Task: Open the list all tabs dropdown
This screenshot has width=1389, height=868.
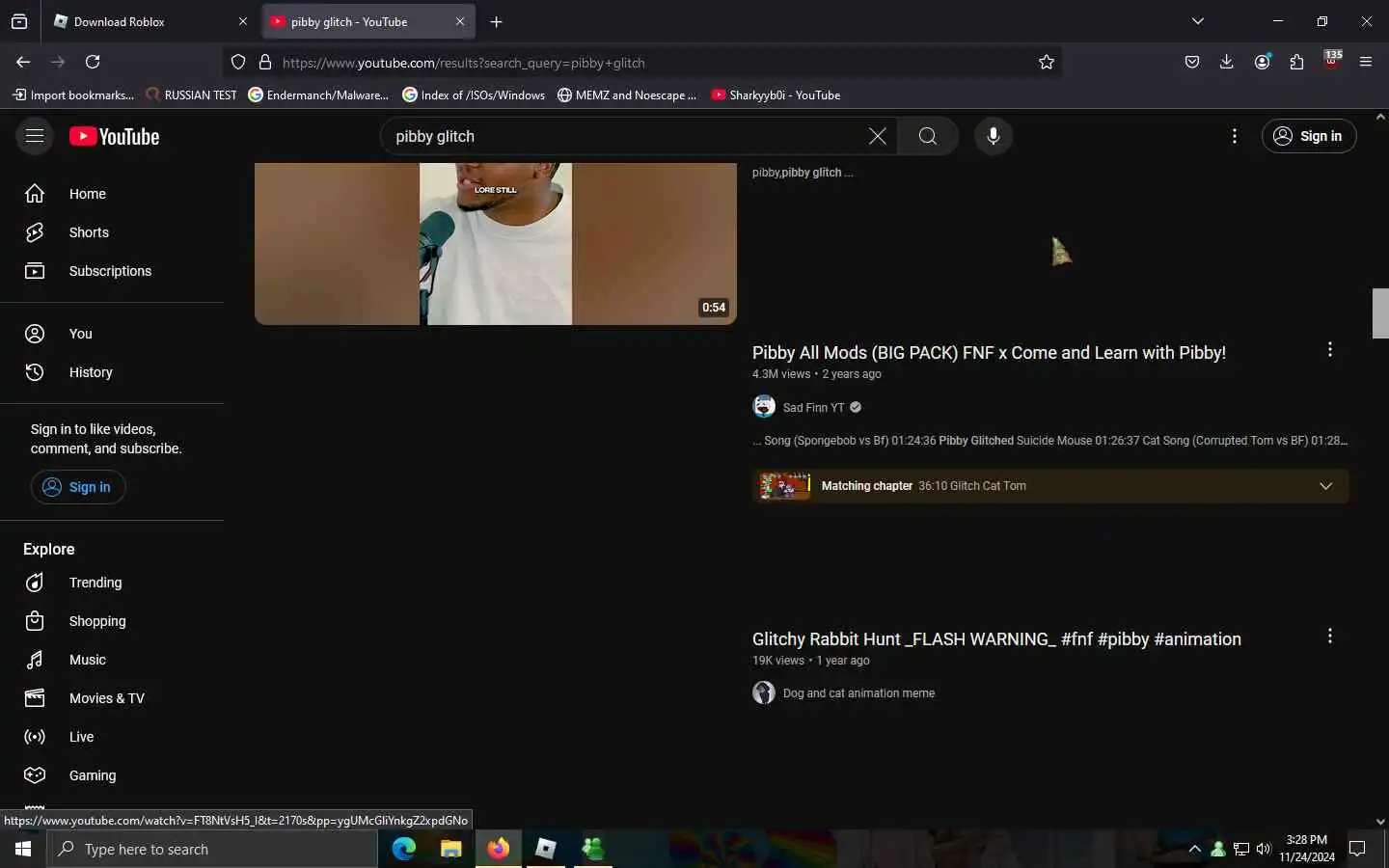Action: coord(1197,21)
